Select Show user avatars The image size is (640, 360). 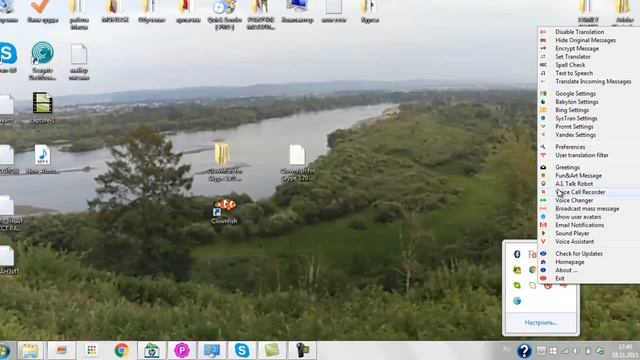point(578,217)
